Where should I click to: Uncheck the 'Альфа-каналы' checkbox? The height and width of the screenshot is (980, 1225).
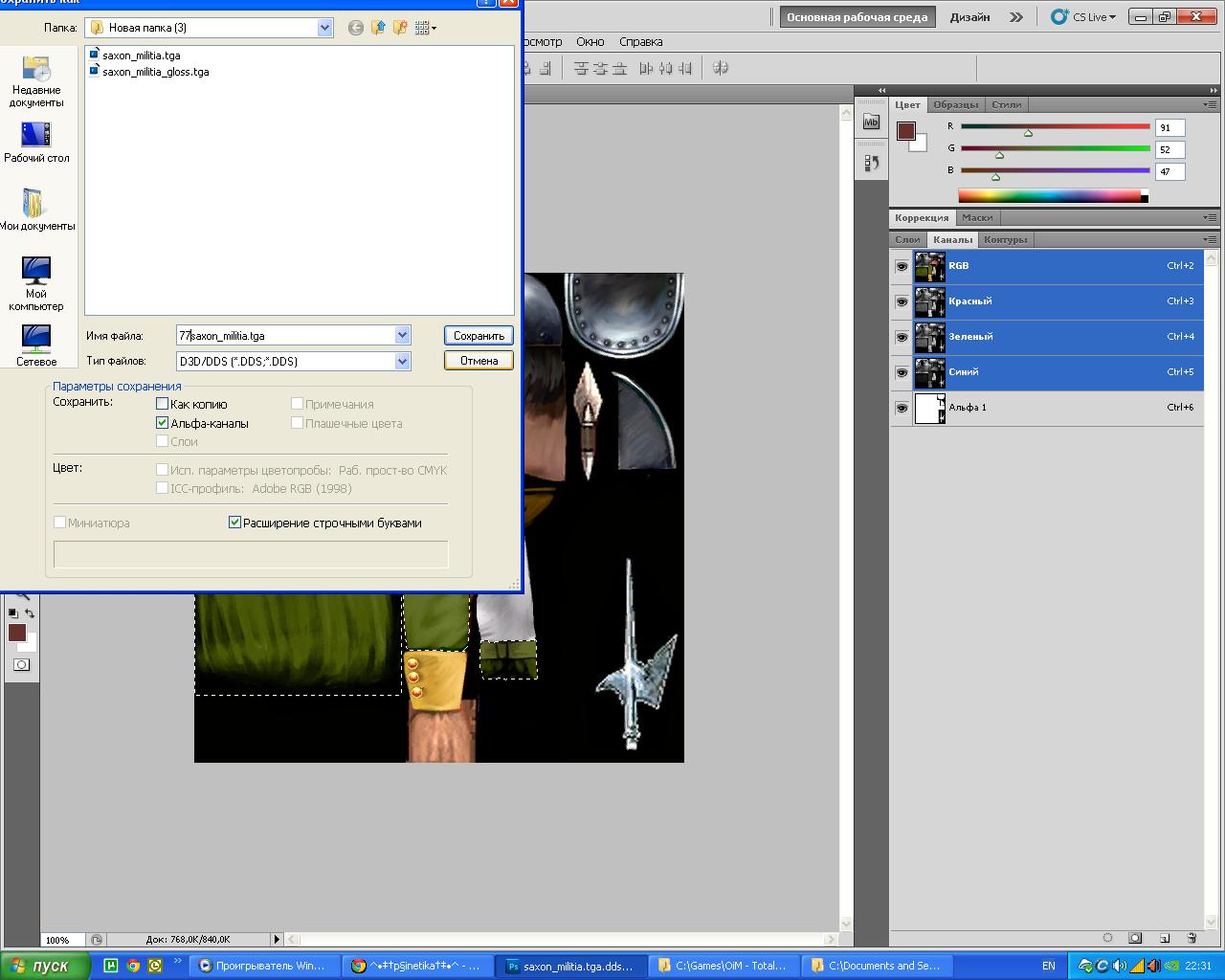pyautogui.click(x=162, y=423)
